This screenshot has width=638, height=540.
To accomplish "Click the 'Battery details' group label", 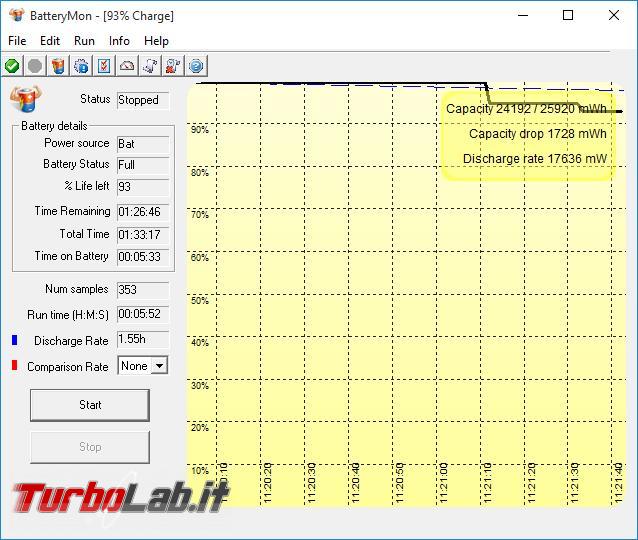I will (x=54, y=126).
